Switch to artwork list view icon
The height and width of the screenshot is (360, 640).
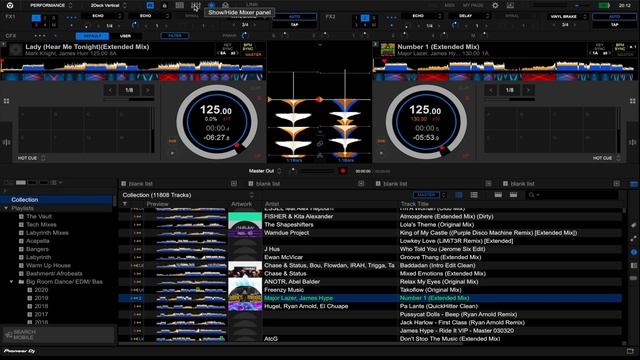(x=459, y=195)
